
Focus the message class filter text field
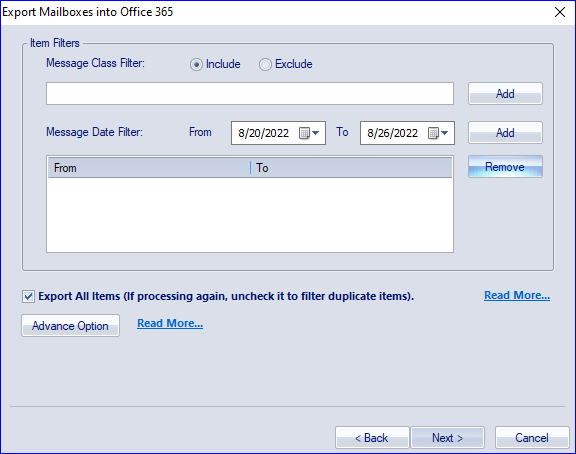[250, 94]
